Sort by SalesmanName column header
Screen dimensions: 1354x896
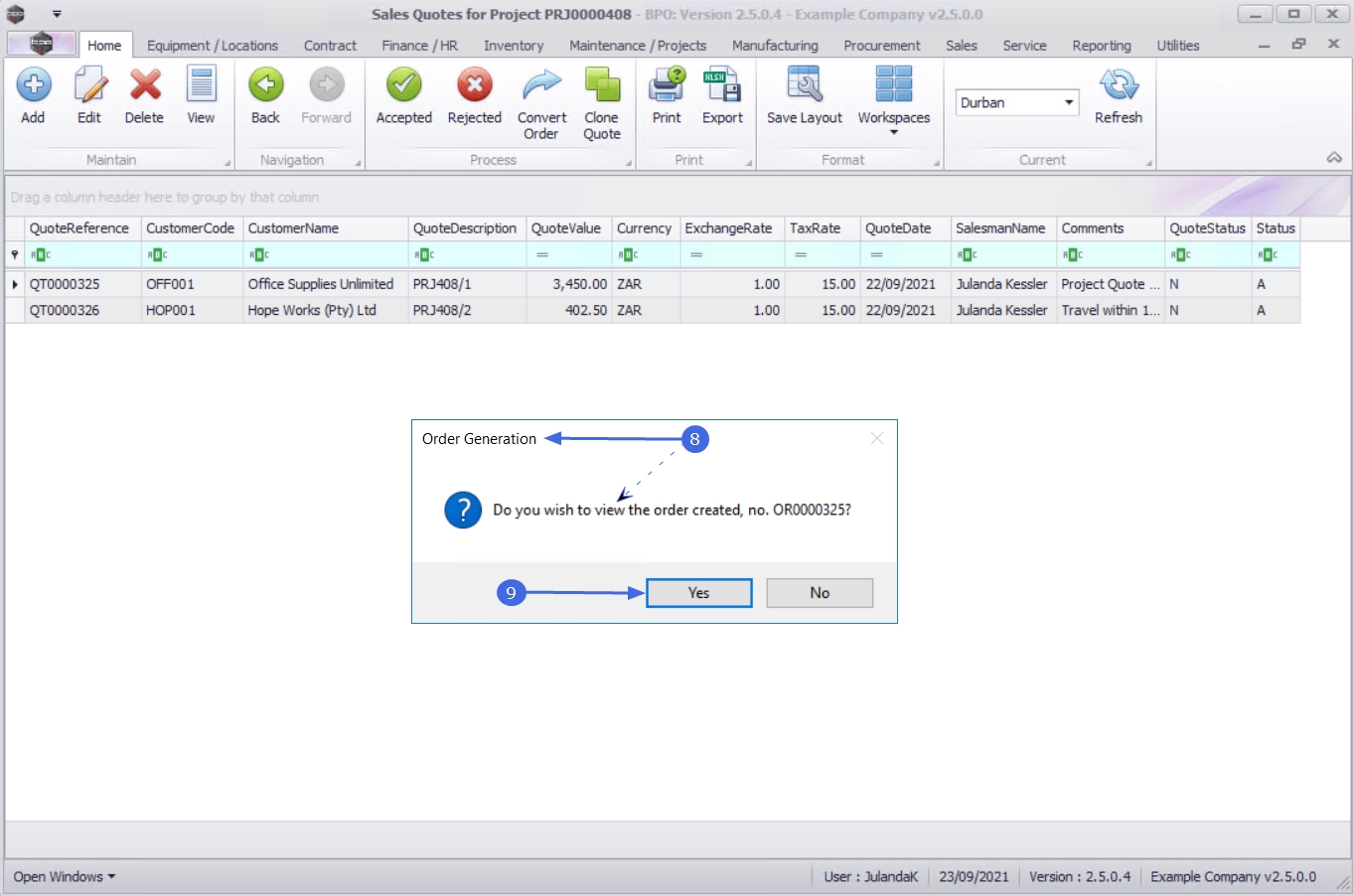coord(1004,228)
